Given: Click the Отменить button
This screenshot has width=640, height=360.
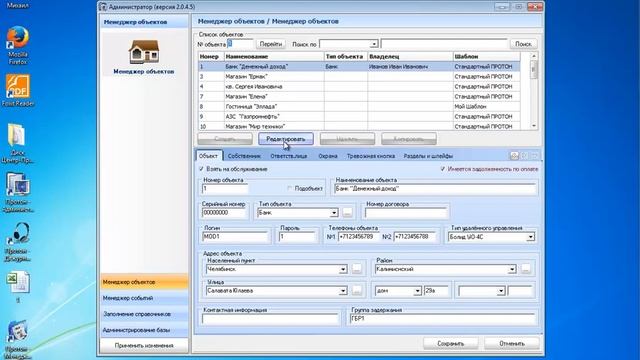Looking at the screenshot, I should pyautogui.click(x=512, y=344).
